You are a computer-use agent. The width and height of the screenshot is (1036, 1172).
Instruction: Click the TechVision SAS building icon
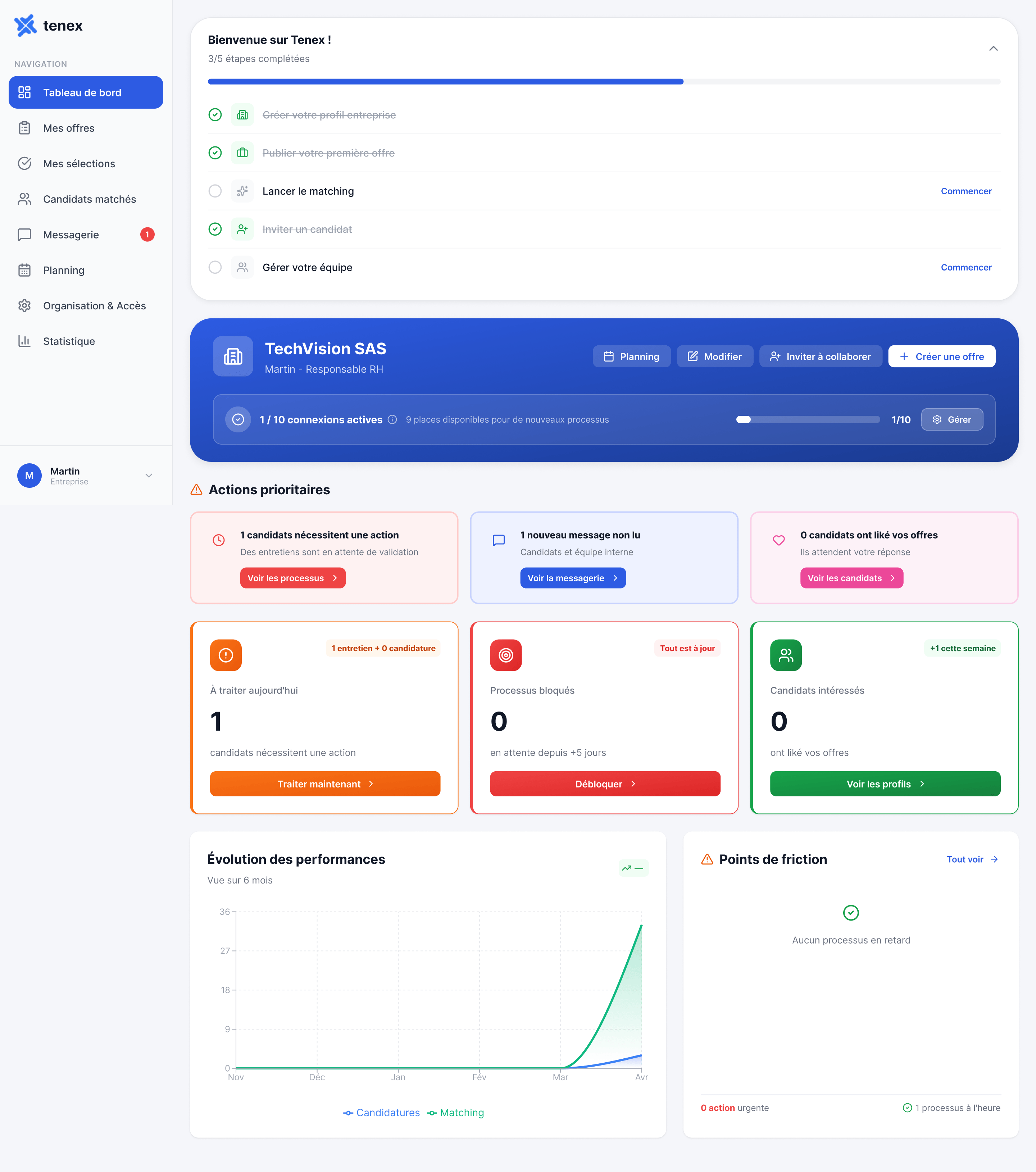[233, 356]
